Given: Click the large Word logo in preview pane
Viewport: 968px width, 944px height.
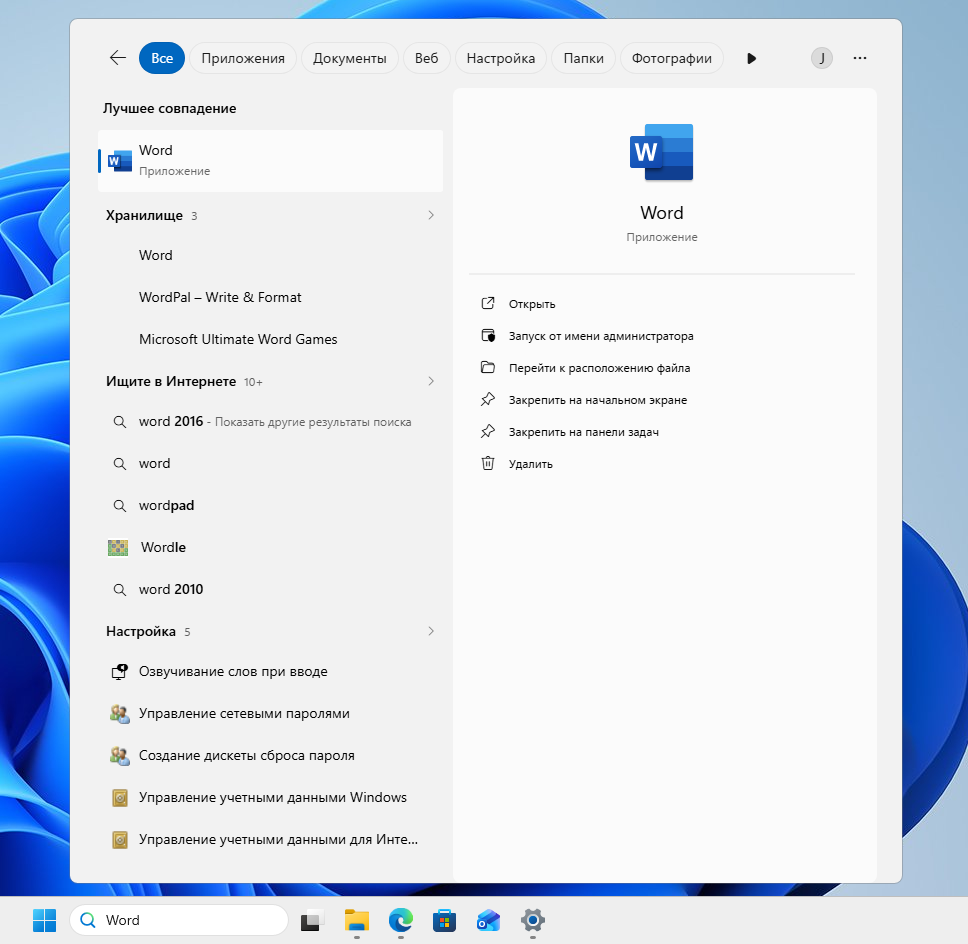Looking at the screenshot, I should [x=661, y=152].
